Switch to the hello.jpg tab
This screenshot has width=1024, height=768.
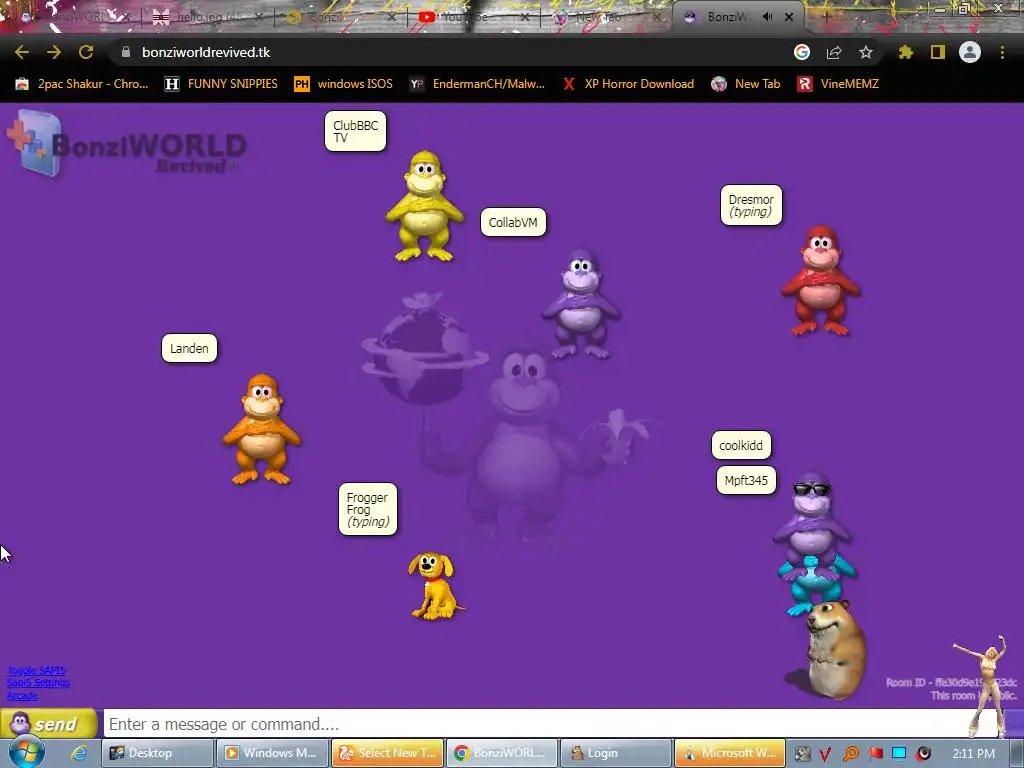pyautogui.click(x=206, y=17)
